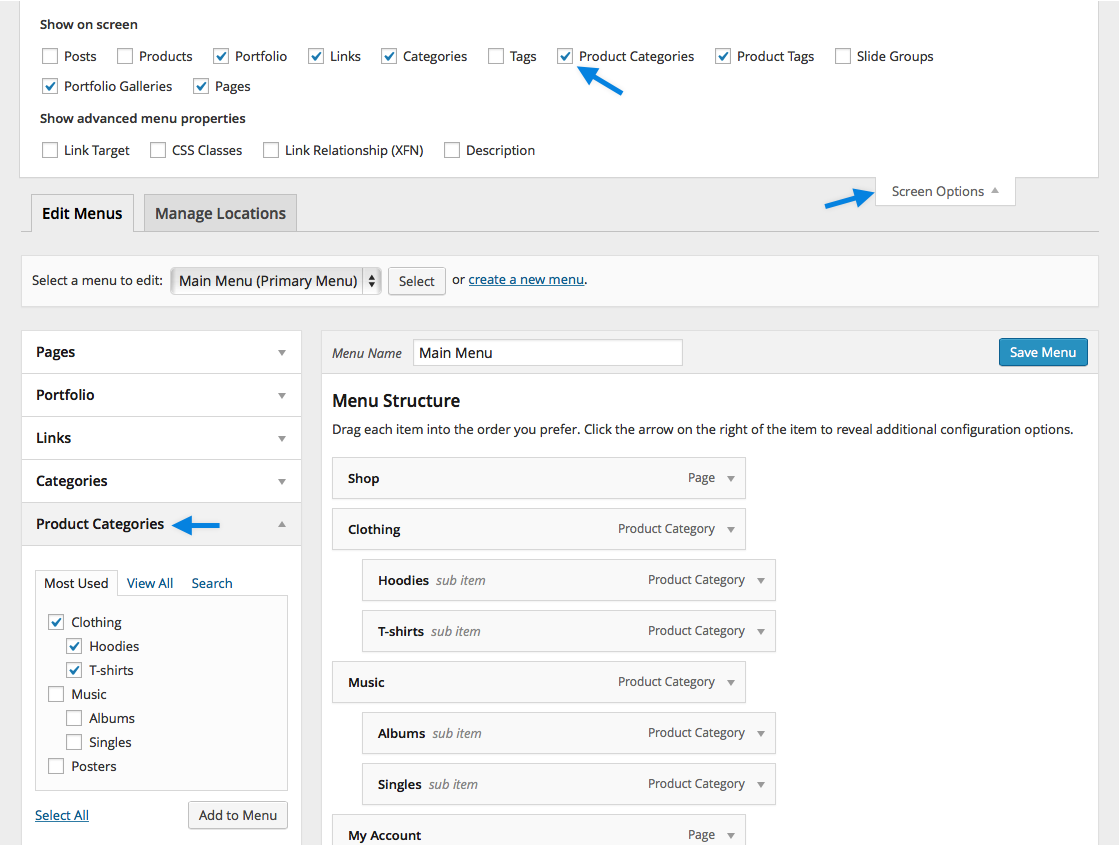The image size is (1119, 845).
Task: Click the Albums sub item title
Action: [401, 734]
